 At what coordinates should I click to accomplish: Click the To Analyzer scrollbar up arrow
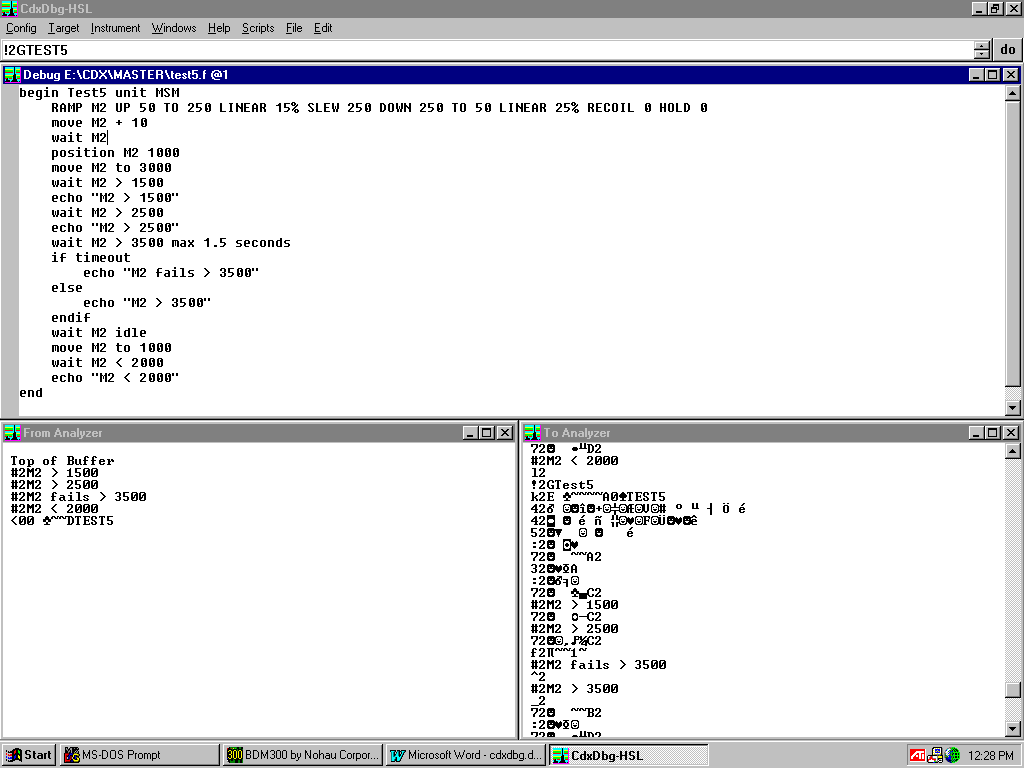(x=1012, y=451)
